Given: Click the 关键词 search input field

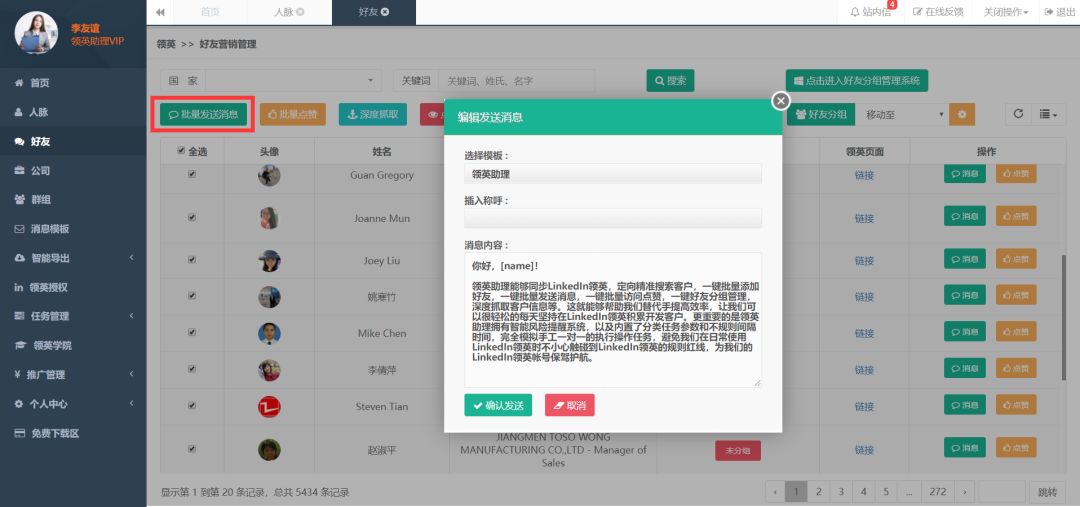Looking at the screenshot, I should [x=517, y=81].
